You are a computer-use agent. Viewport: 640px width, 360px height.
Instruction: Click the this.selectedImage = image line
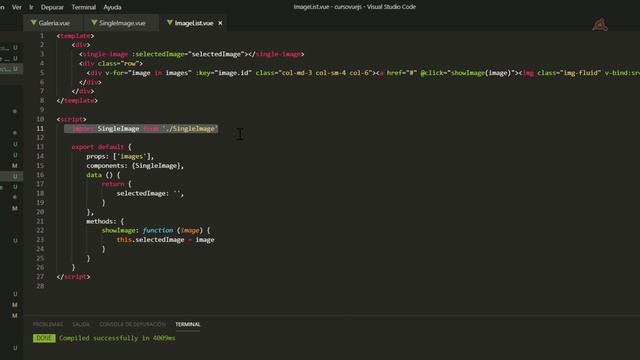click(x=165, y=240)
